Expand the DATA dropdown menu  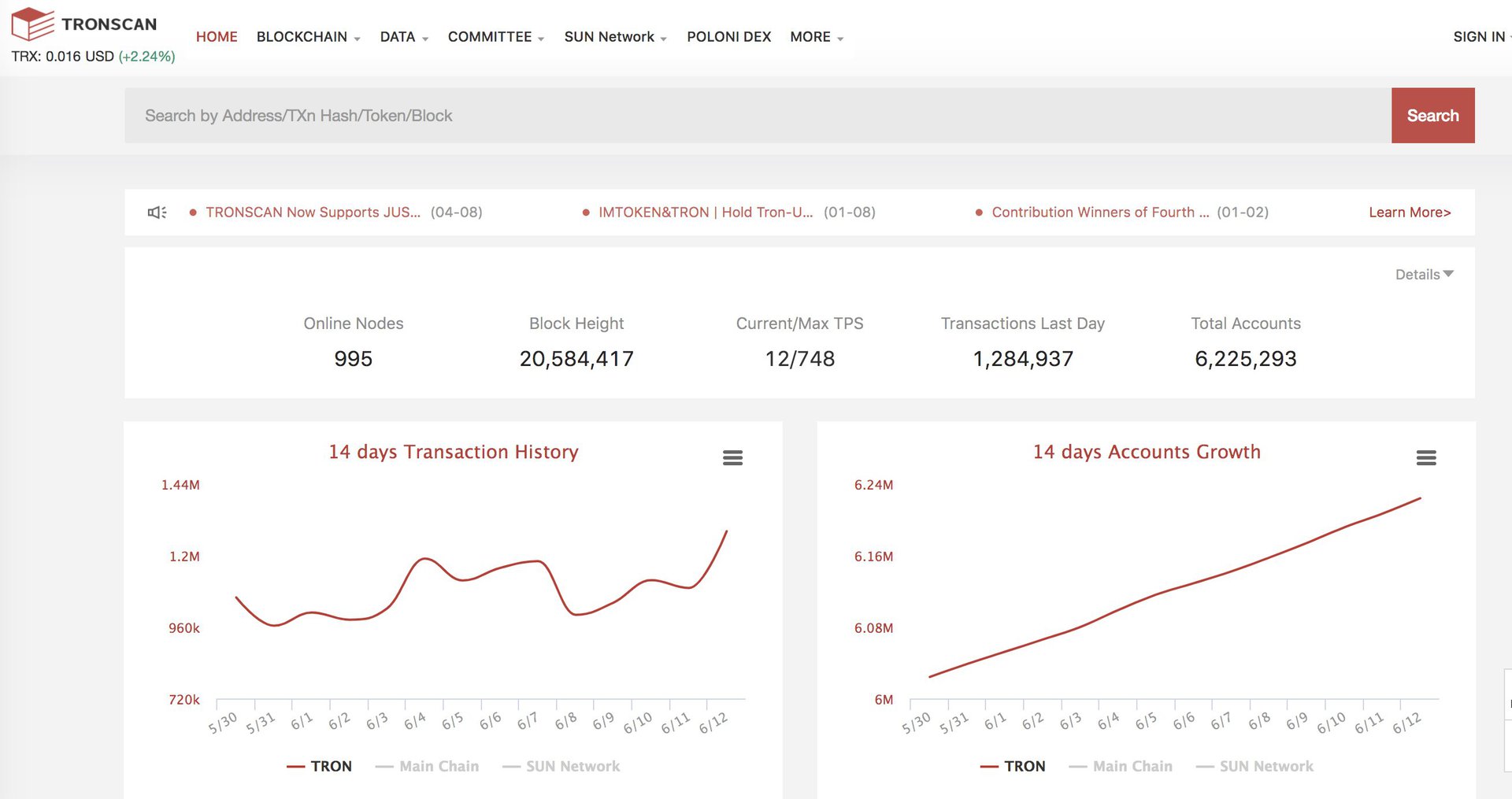tap(404, 37)
